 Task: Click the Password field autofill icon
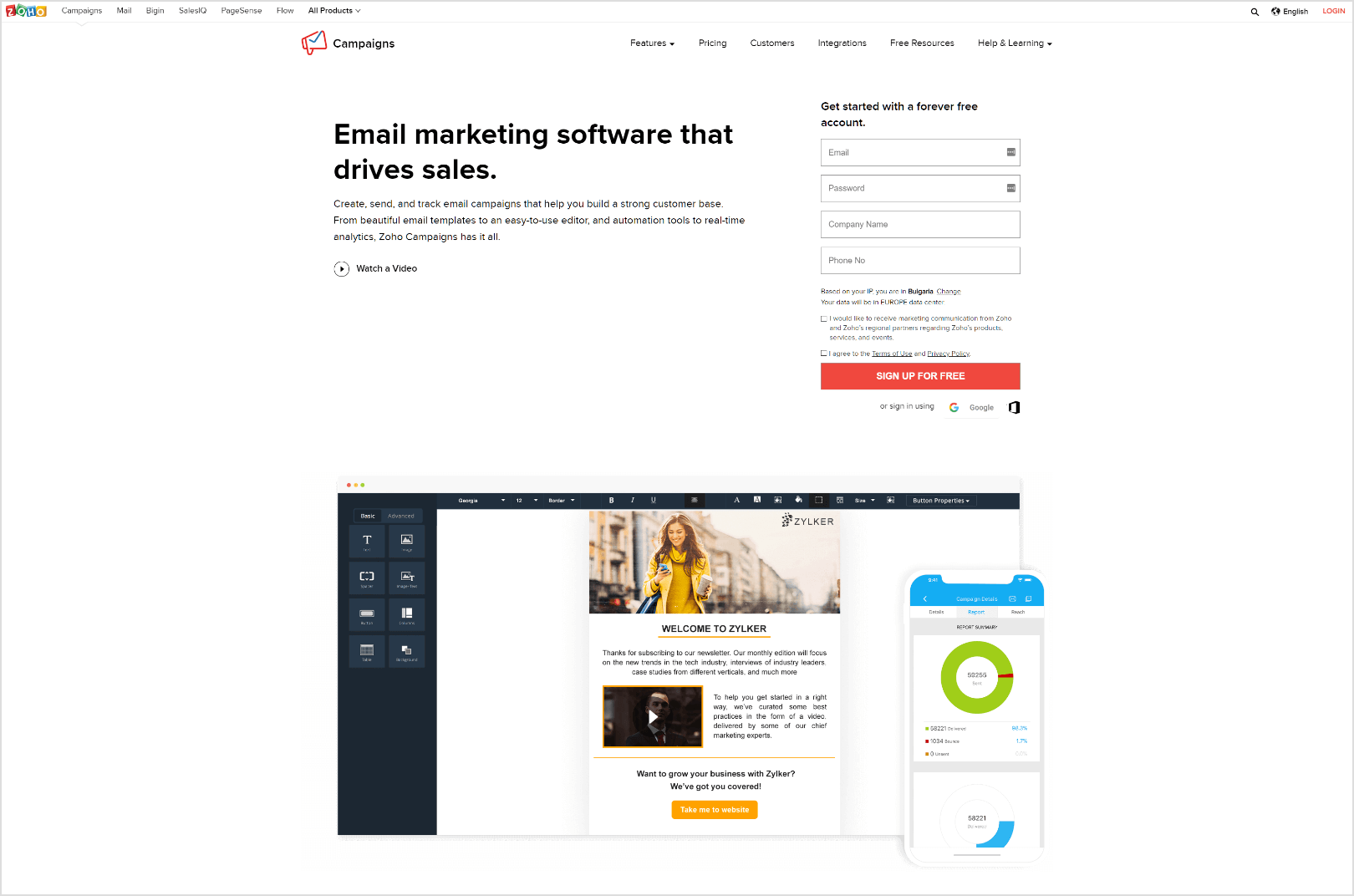coord(1010,188)
